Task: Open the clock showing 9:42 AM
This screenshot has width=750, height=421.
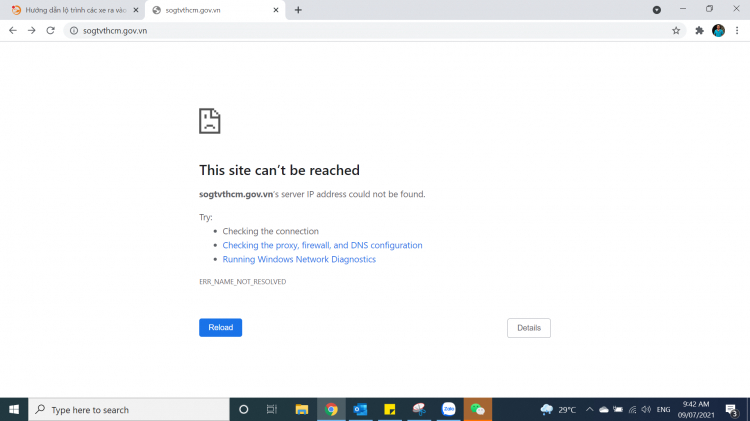Action: pos(696,410)
